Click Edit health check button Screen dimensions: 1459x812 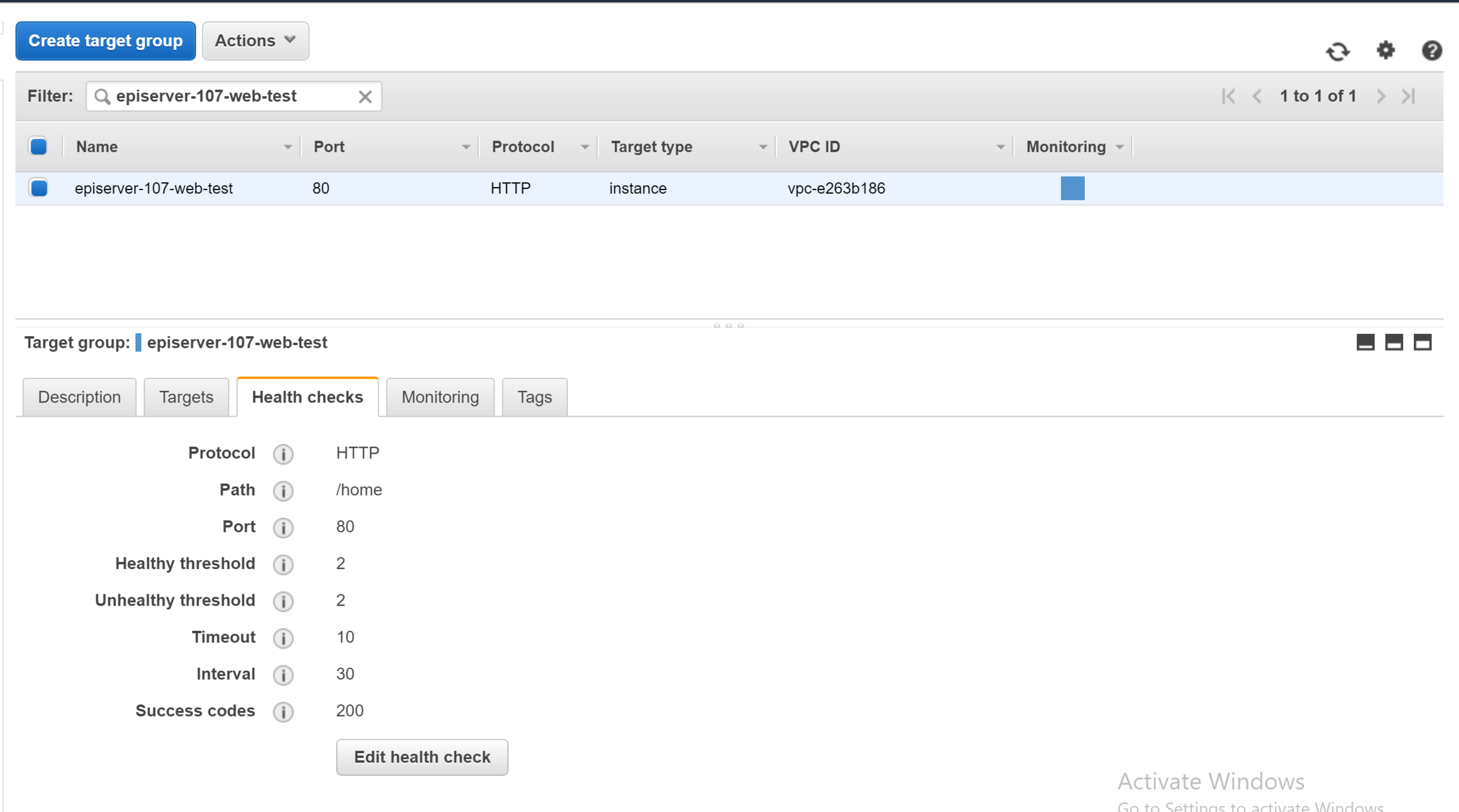click(422, 757)
